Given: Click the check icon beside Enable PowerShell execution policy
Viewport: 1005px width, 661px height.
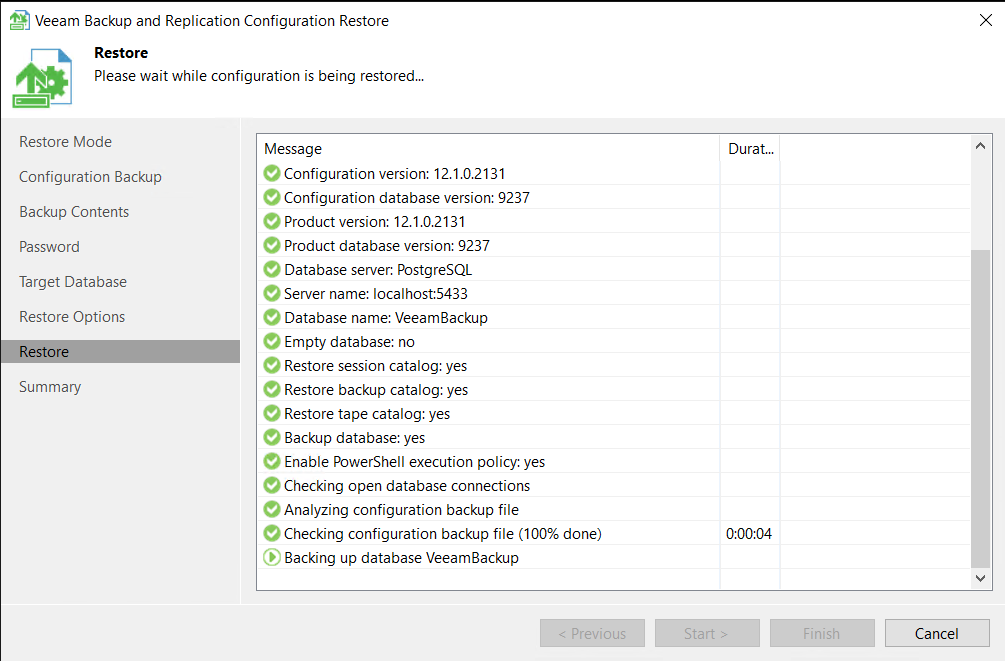Looking at the screenshot, I should tap(272, 462).
